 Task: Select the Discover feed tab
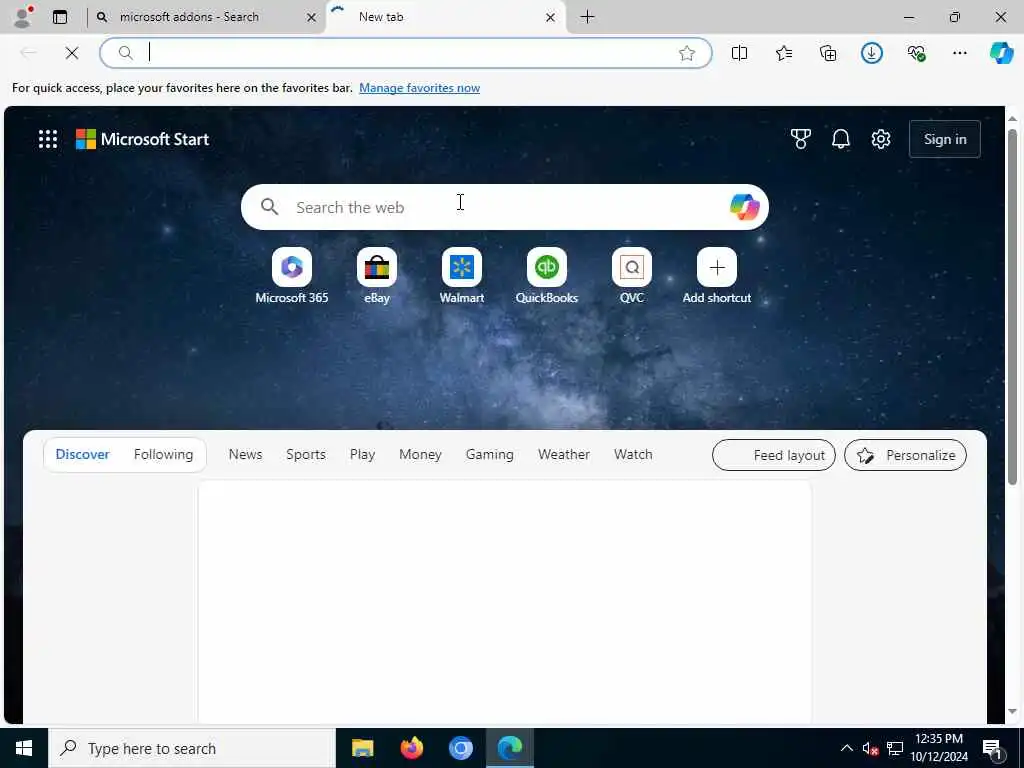pos(82,455)
